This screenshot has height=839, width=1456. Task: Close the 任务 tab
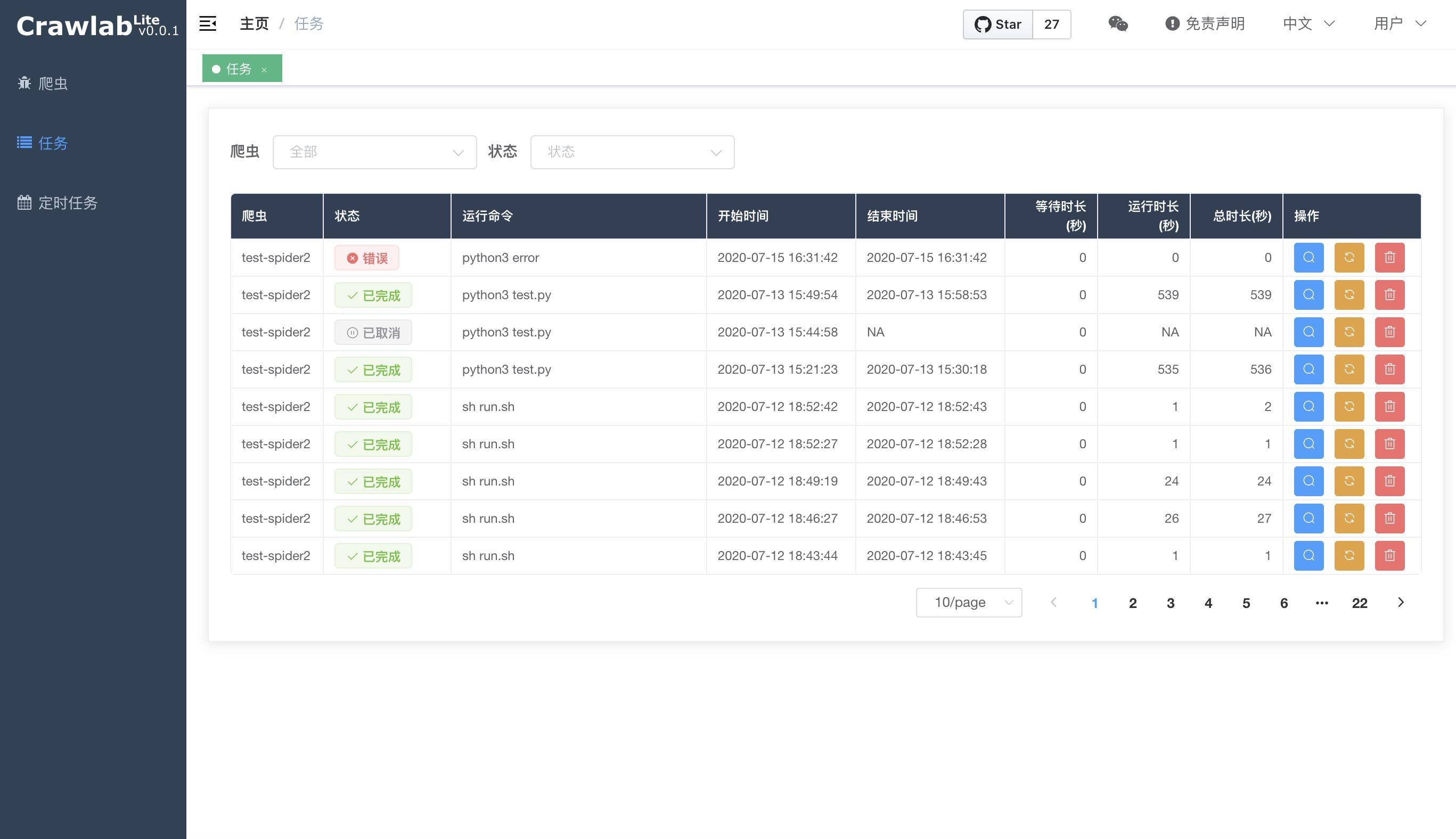point(264,70)
